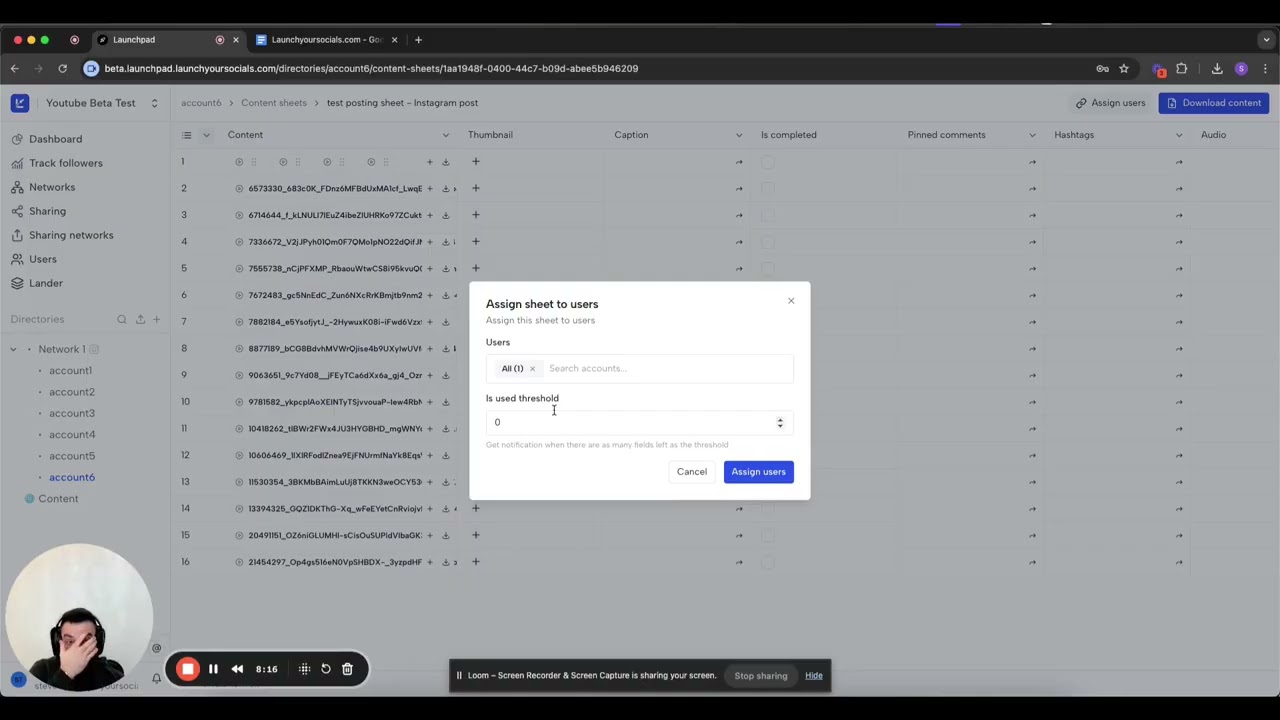
Task: Select account3 in the directory tree
Action: point(71,413)
